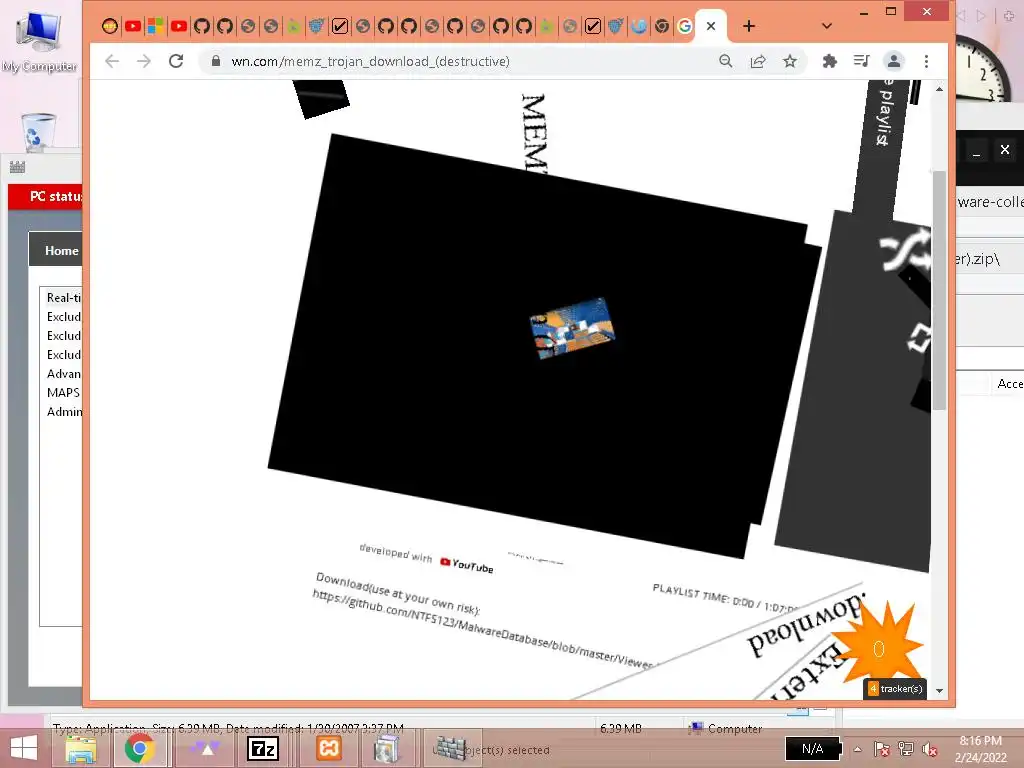Open the taskbar clock showing 8:16 PM
Viewport: 1024px width, 768px height.
point(980,749)
